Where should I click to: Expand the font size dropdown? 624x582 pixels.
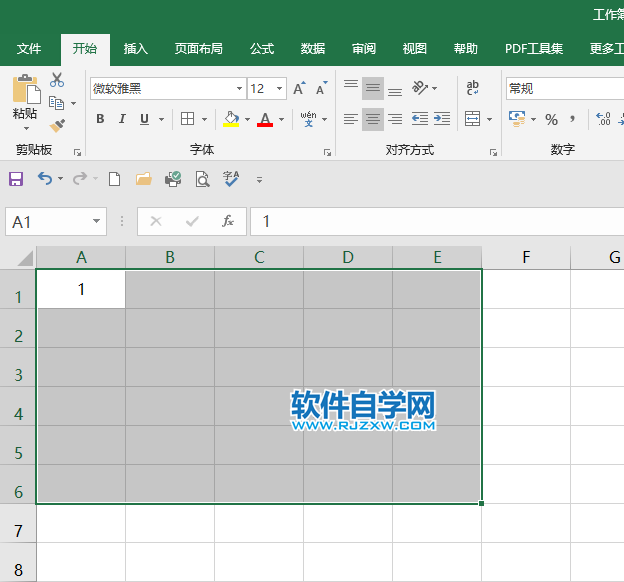pyautogui.click(x=280, y=89)
